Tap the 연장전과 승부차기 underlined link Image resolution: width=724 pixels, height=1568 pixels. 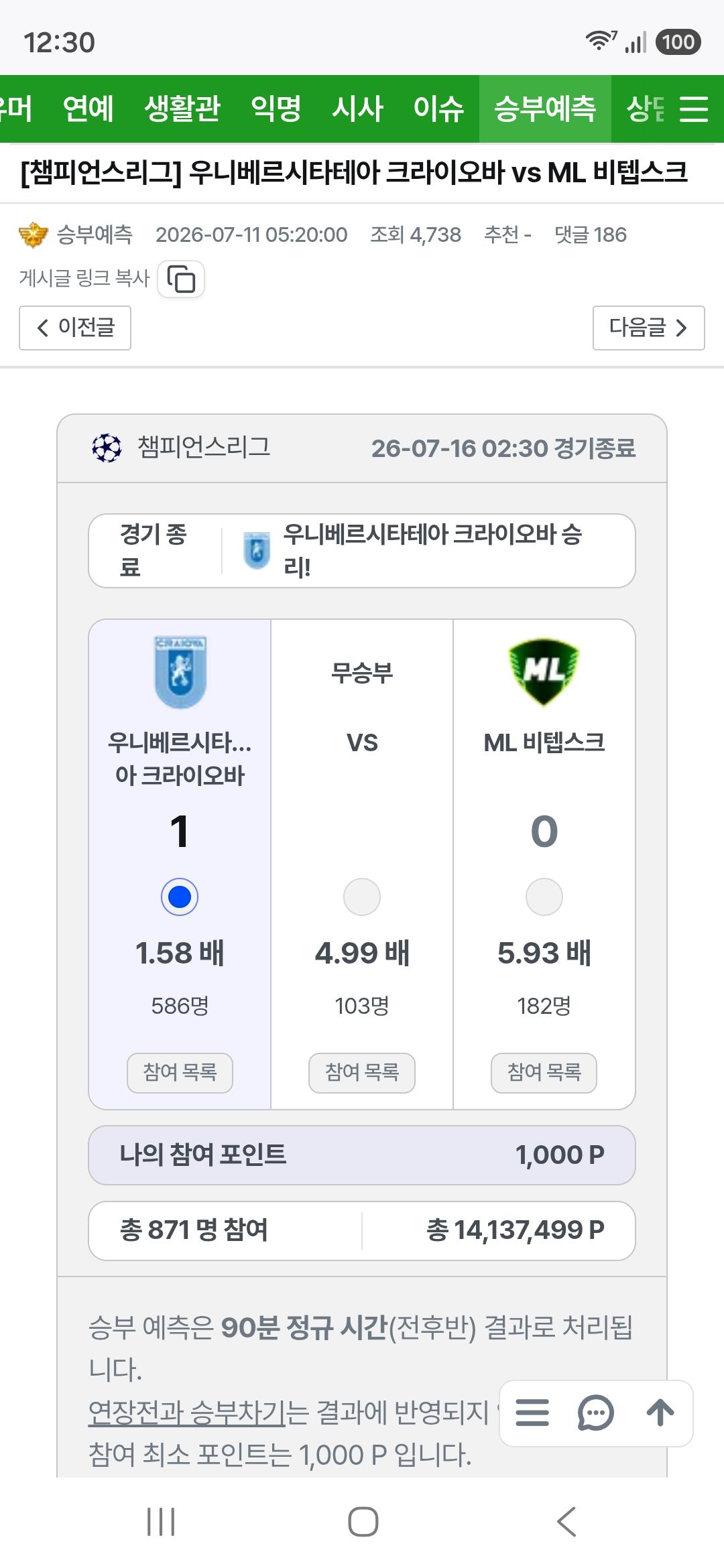[188, 1413]
